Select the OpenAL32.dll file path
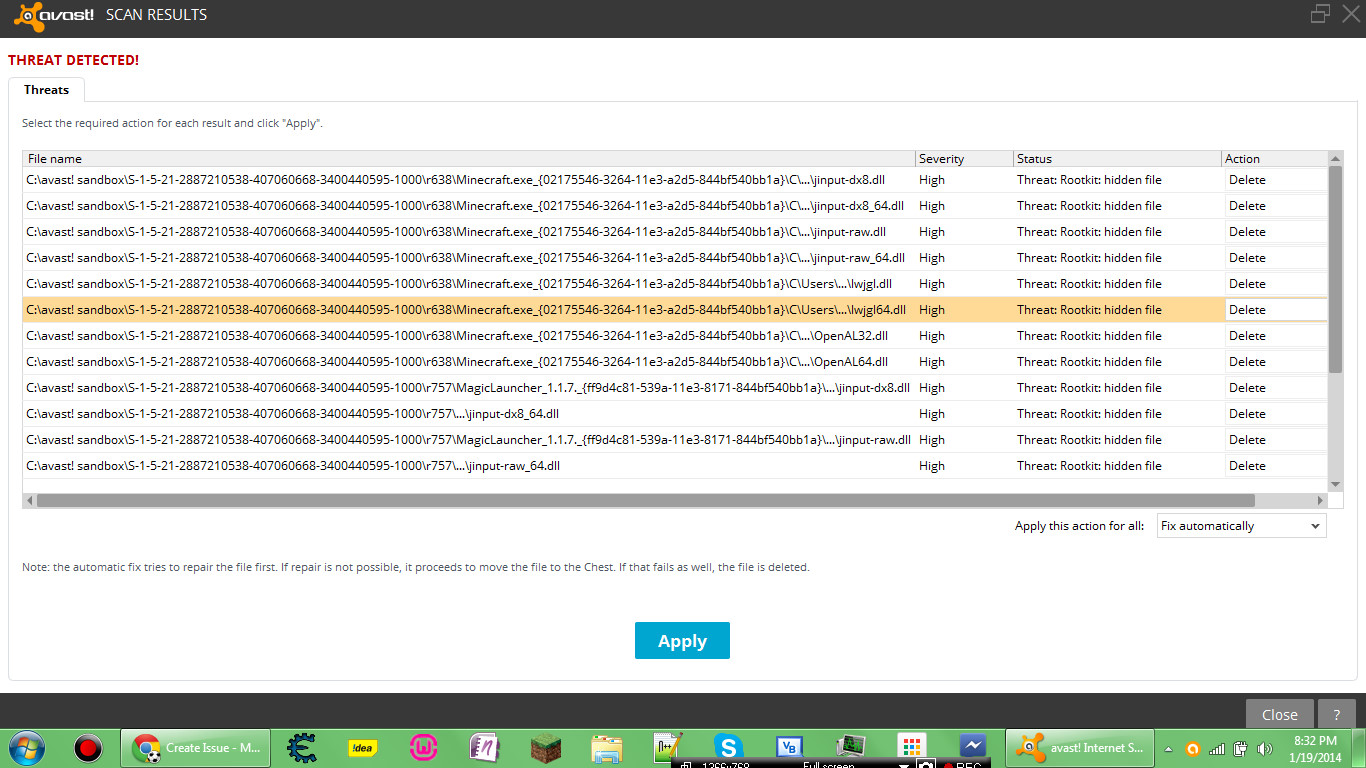1366x768 pixels. (457, 336)
